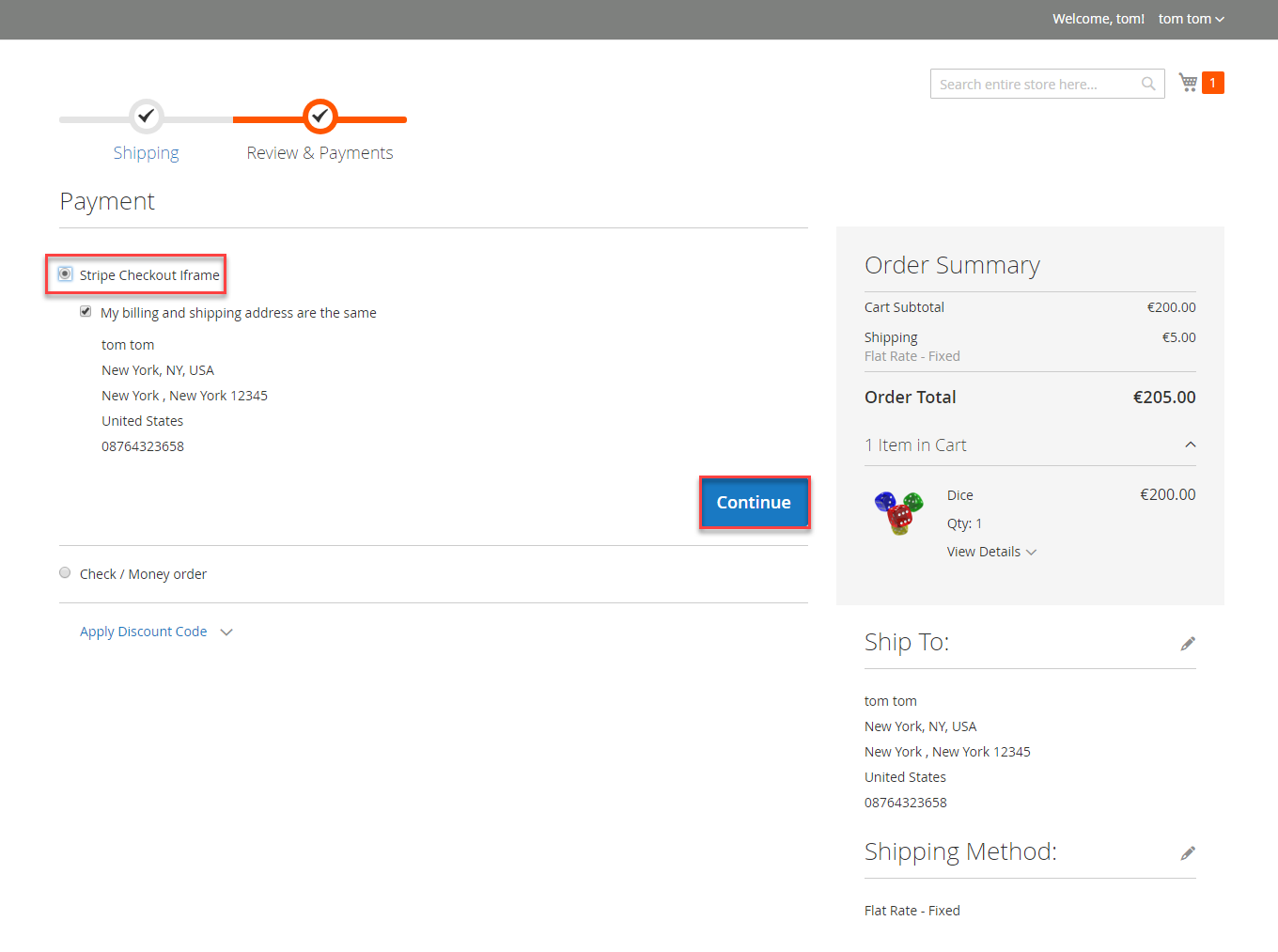Click the Dice product name

click(x=959, y=495)
